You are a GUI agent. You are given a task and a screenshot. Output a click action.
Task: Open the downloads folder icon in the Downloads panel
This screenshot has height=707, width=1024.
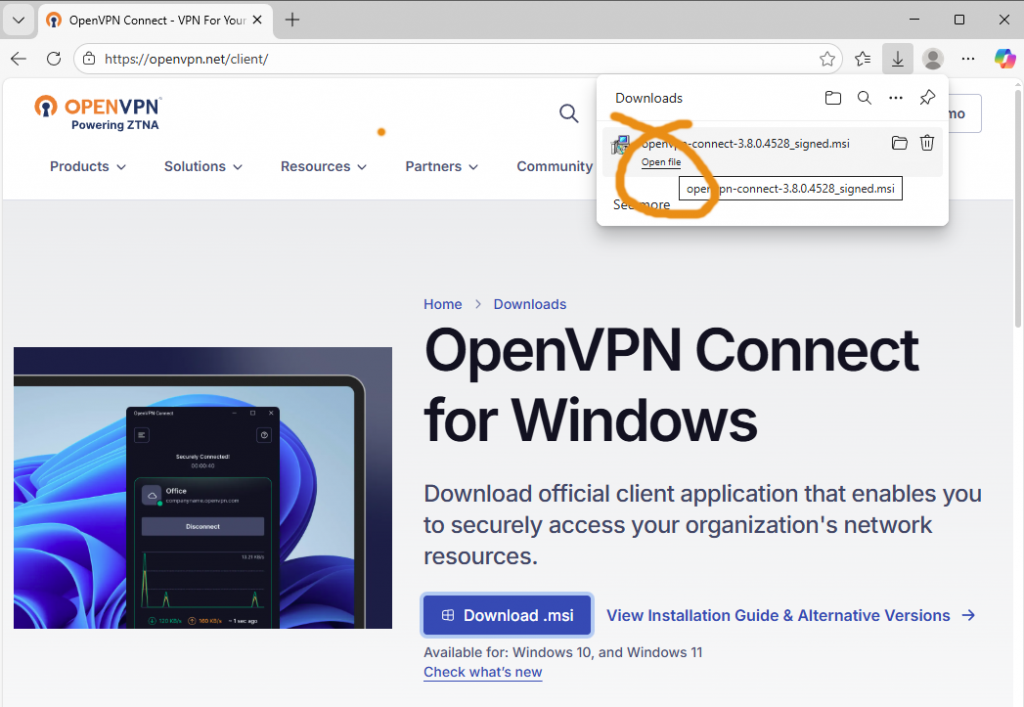[x=833, y=98]
